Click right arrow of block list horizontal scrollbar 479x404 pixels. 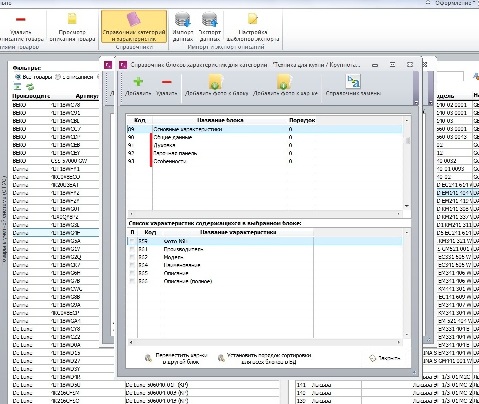399,214
